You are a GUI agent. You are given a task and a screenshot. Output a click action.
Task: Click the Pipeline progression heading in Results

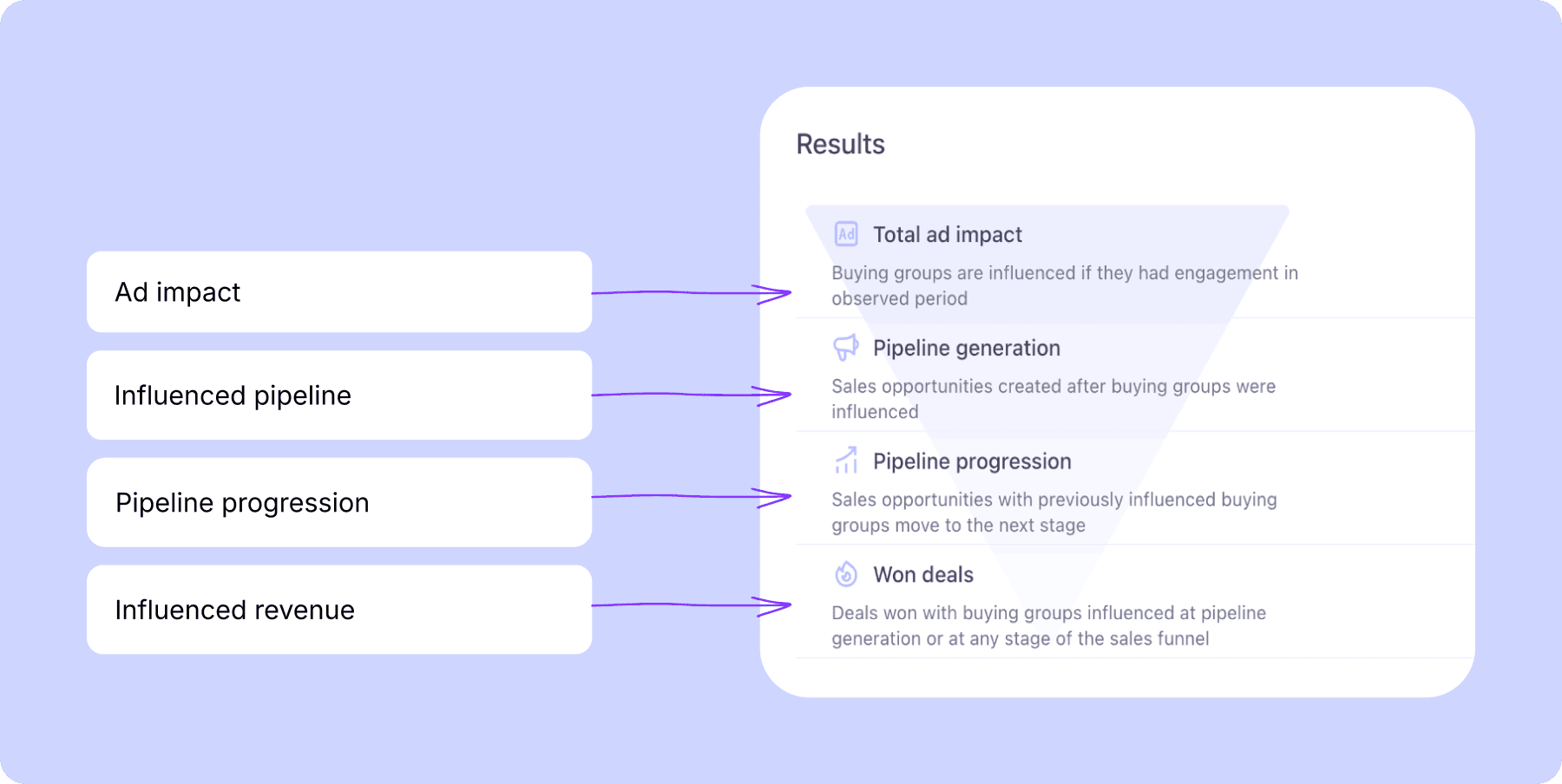972,461
